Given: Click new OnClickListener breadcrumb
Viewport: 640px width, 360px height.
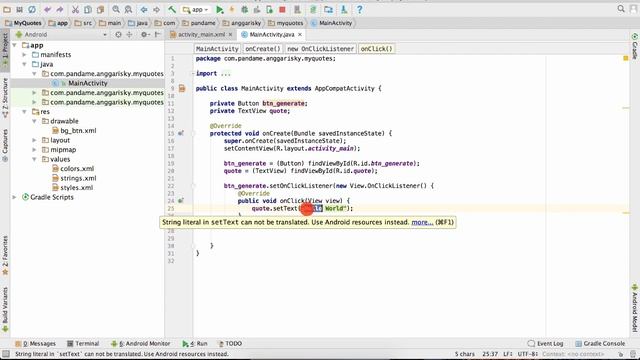Looking at the screenshot, I should [x=320, y=49].
